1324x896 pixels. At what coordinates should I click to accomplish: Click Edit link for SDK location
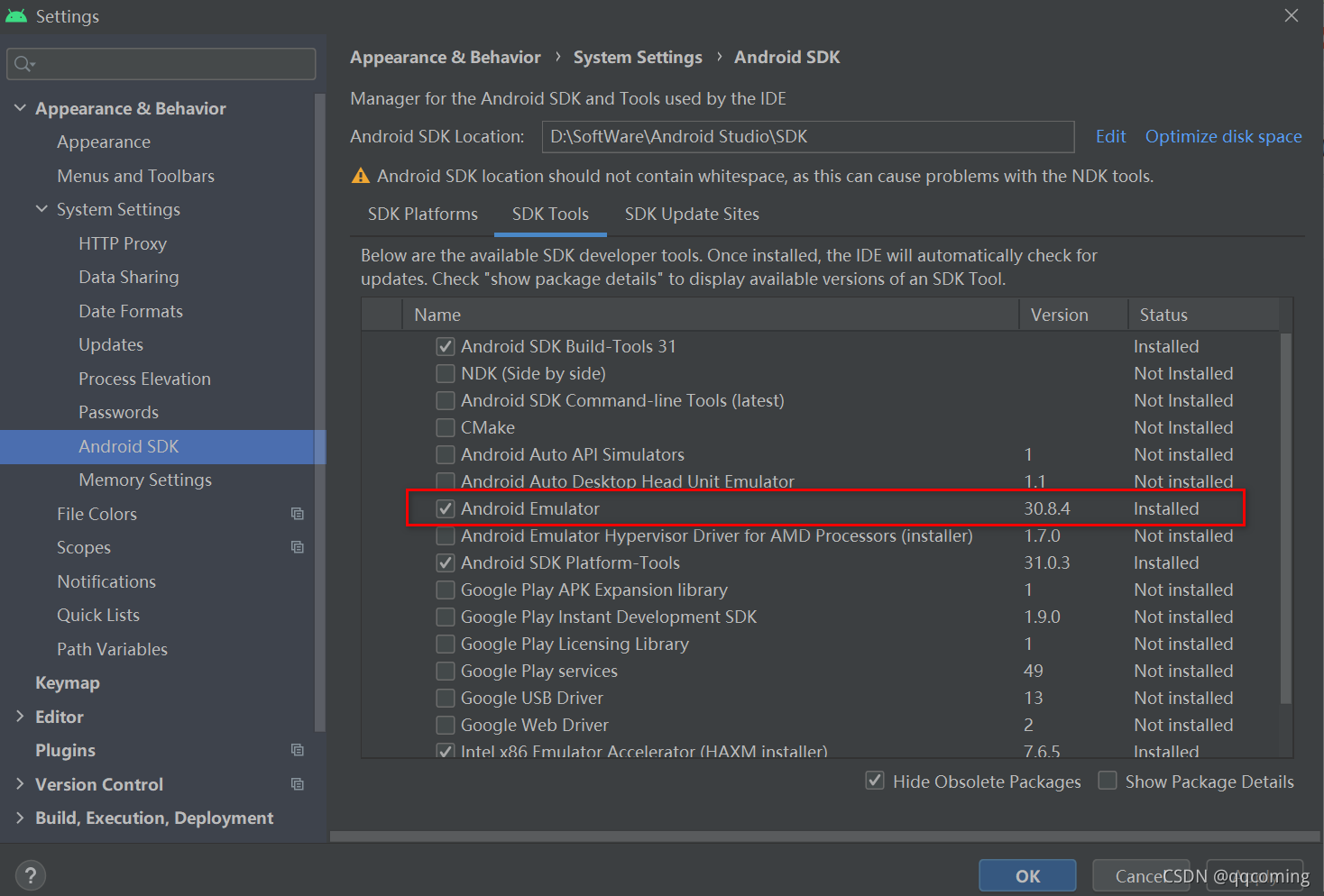[x=1110, y=136]
